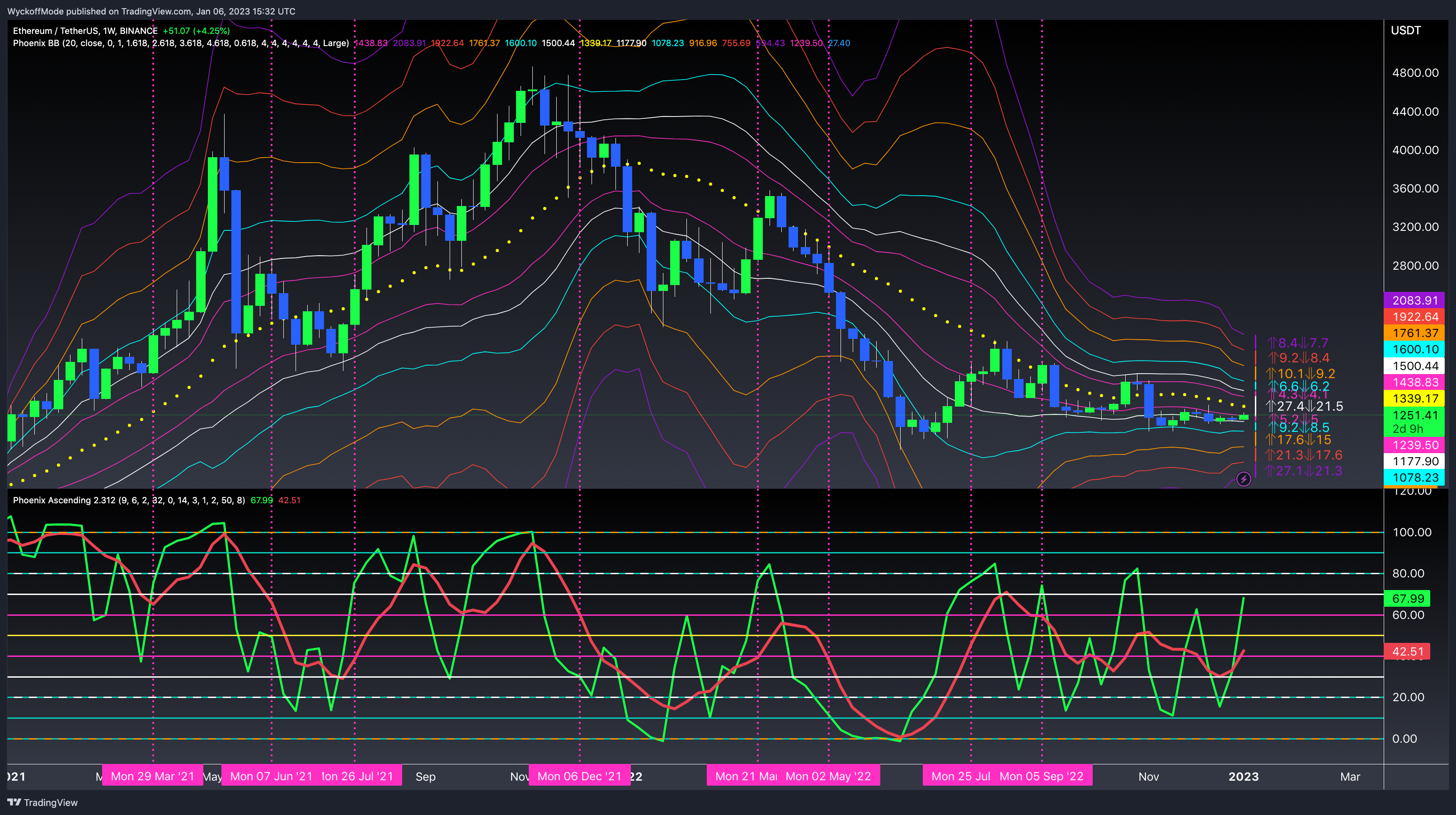Click 27.40 value in Phoenix BB legend
The height and width of the screenshot is (815, 1456).
pos(839,43)
